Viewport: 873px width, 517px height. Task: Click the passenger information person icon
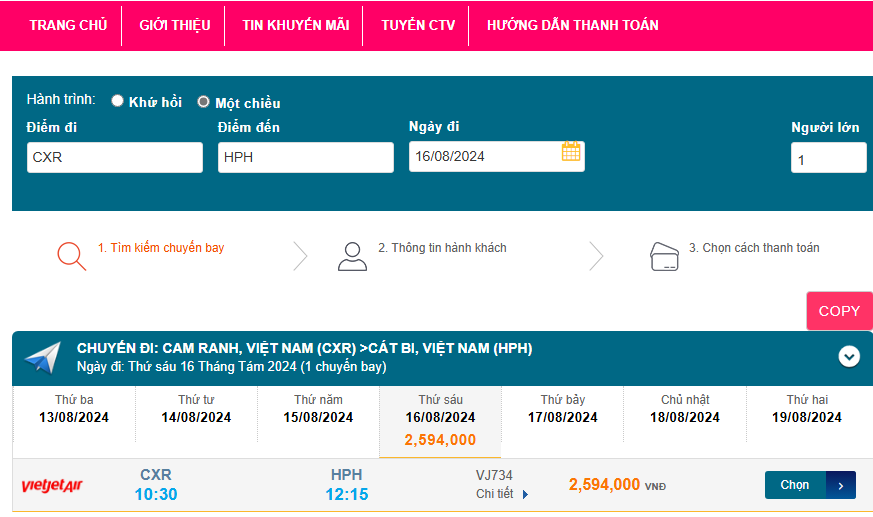point(352,256)
